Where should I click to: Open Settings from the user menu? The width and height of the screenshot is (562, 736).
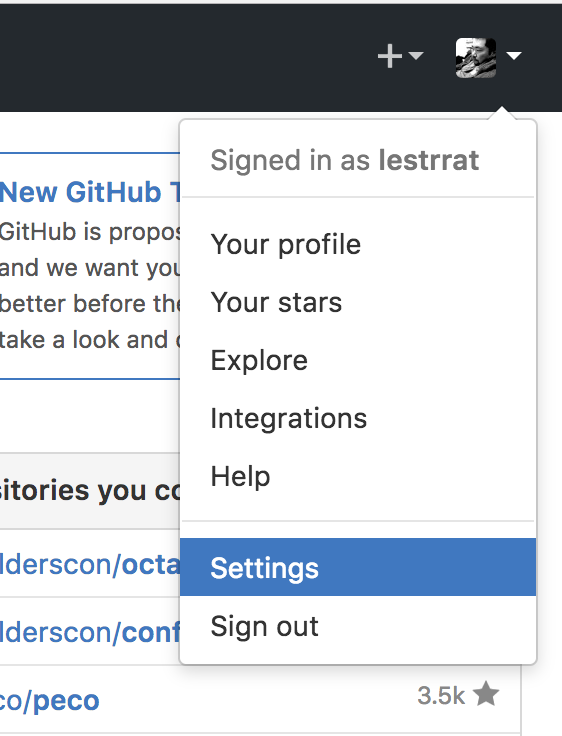point(358,567)
